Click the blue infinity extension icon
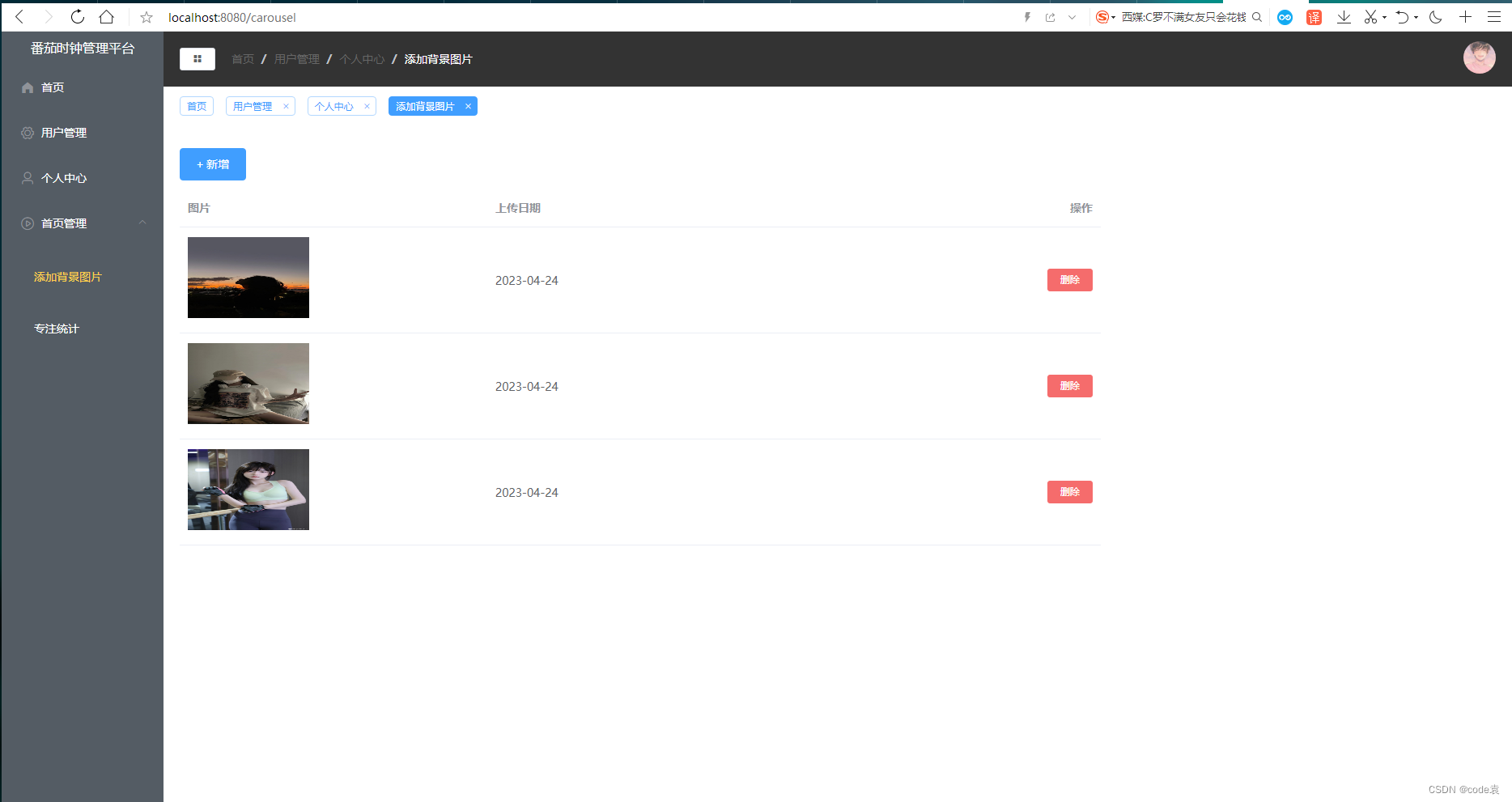The width and height of the screenshot is (1512, 802). click(x=1285, y=17)
